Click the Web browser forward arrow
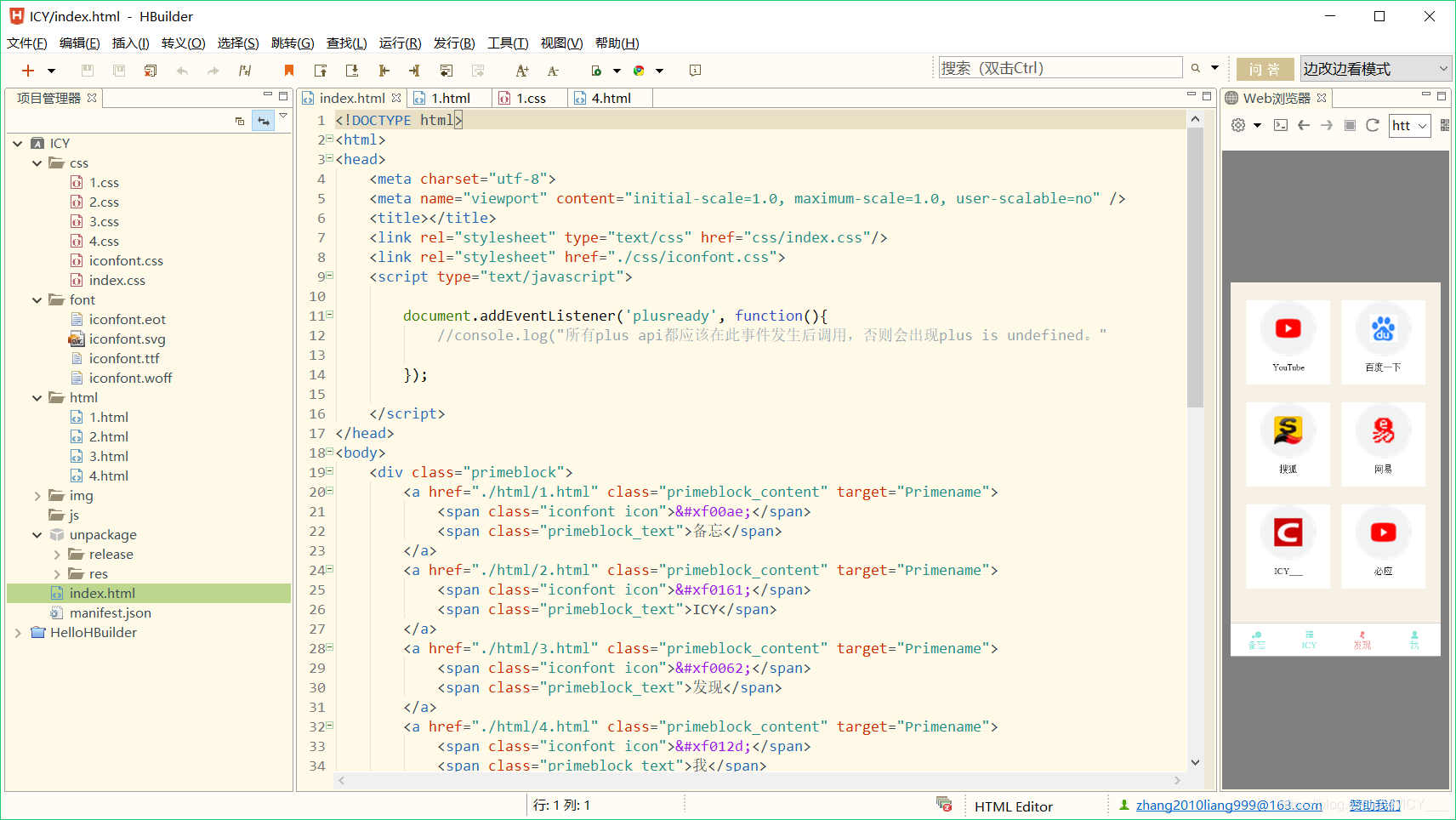The height and width of the screenshot is (820, 1456). coord(1327,125)
